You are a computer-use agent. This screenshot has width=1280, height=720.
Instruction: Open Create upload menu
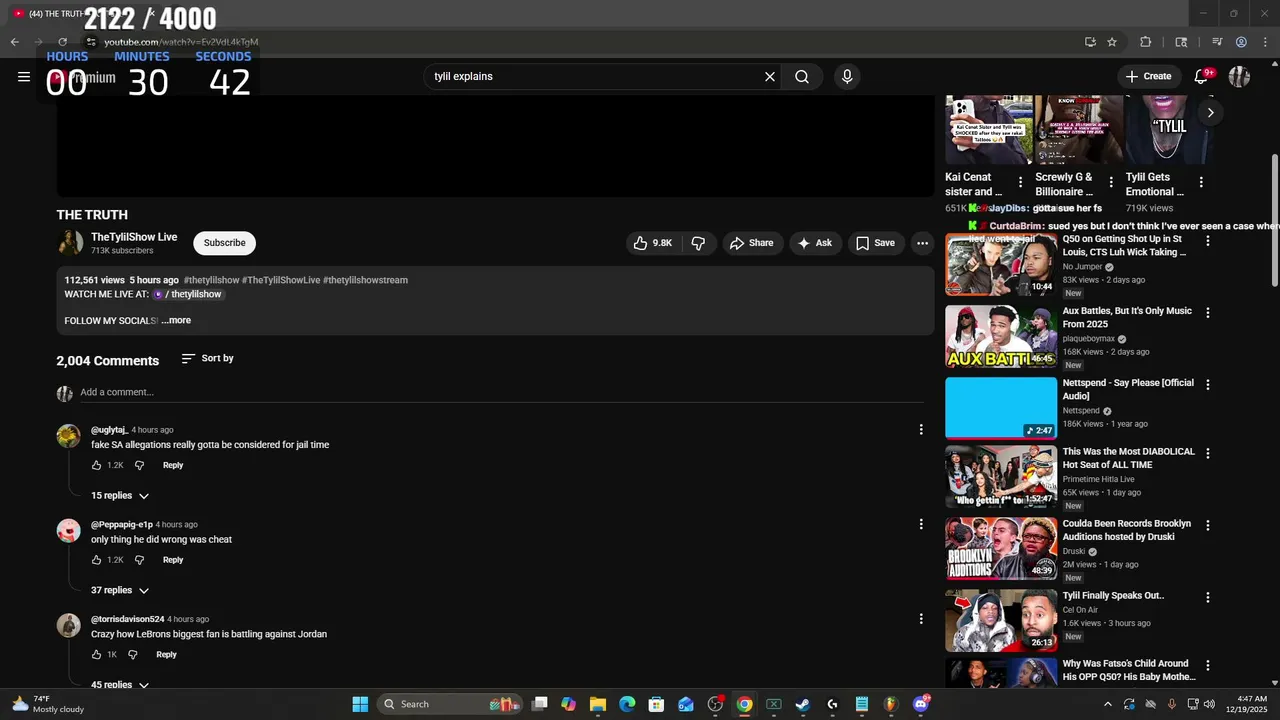coord(1148,76)
